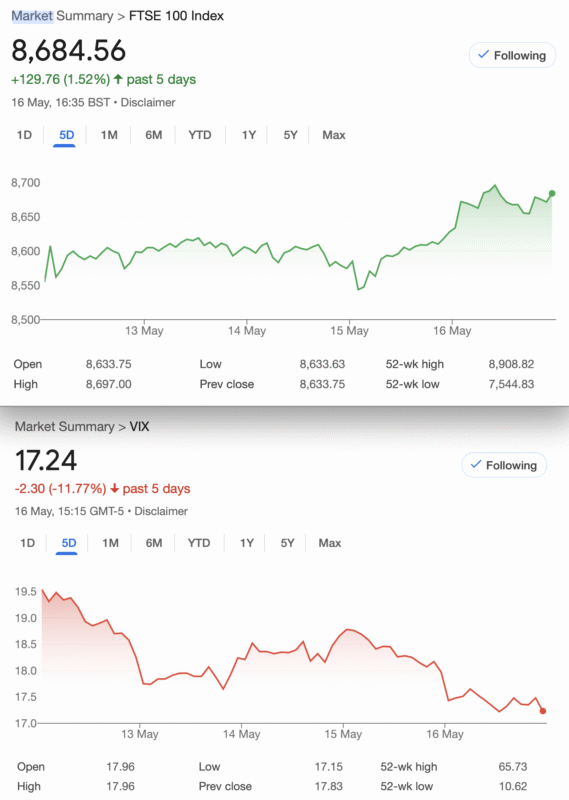569x800 pixels.
Task: Click VIX Low value 17.15
Action: (329, 767)
